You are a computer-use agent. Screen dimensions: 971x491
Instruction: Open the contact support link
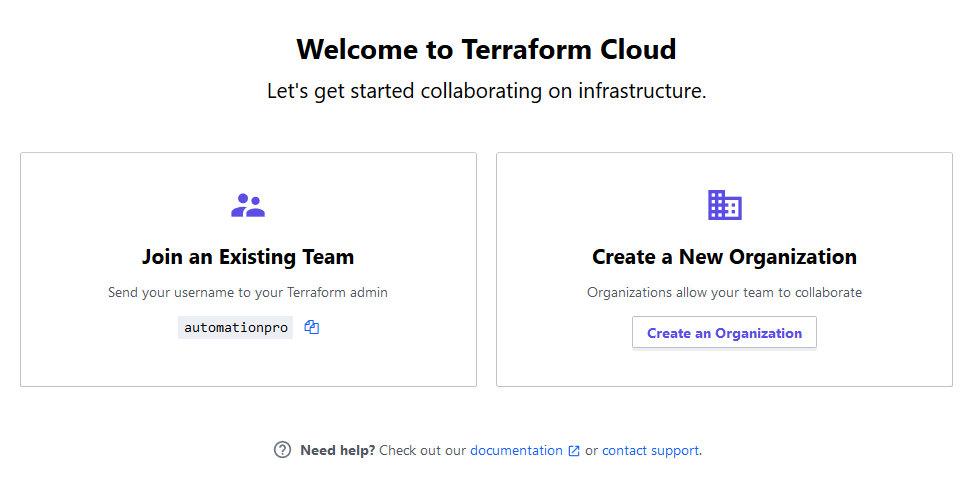pyautogui.click(x=650, y=450)
